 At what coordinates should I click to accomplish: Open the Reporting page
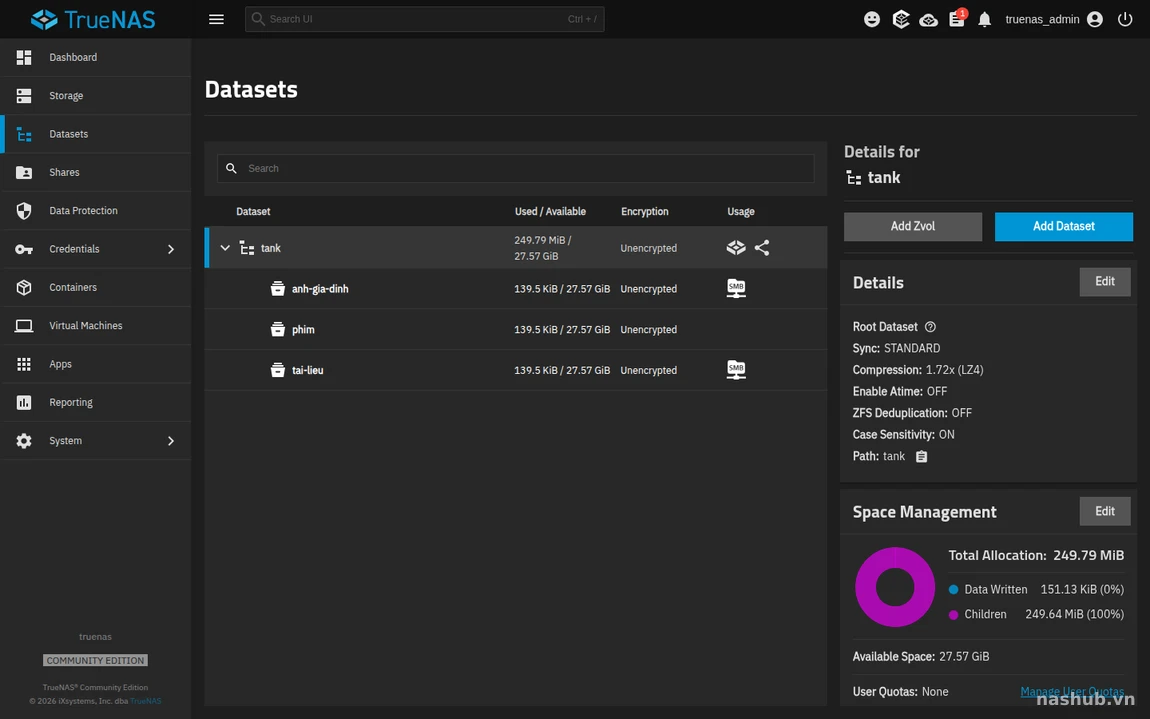point(96,402)
